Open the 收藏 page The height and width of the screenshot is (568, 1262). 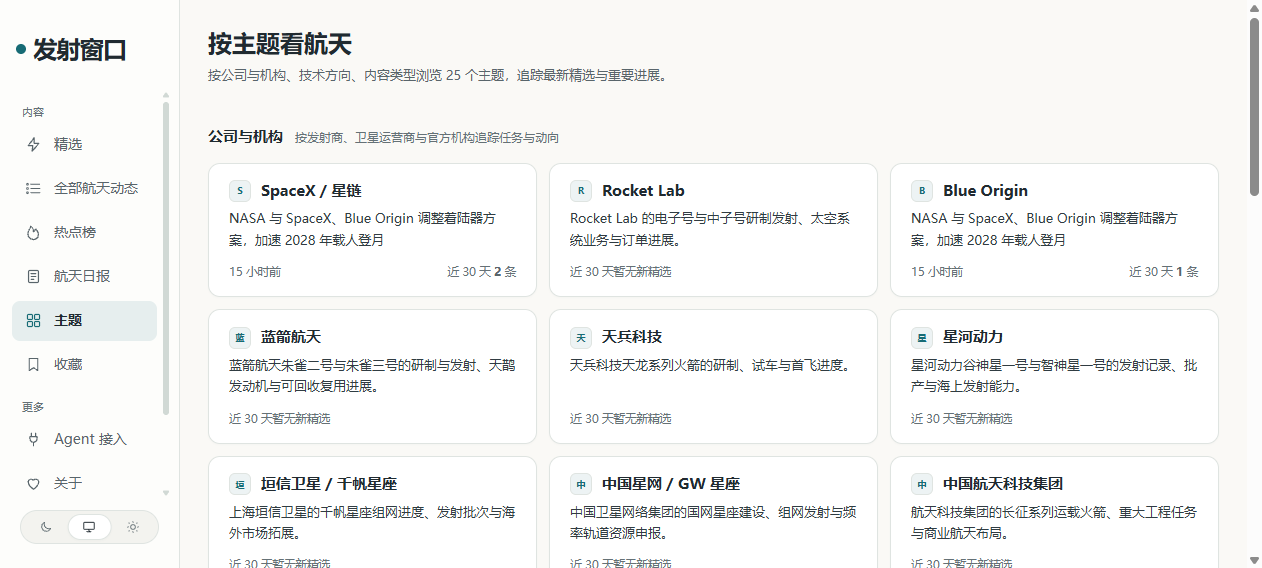click(x=84, y=364)
